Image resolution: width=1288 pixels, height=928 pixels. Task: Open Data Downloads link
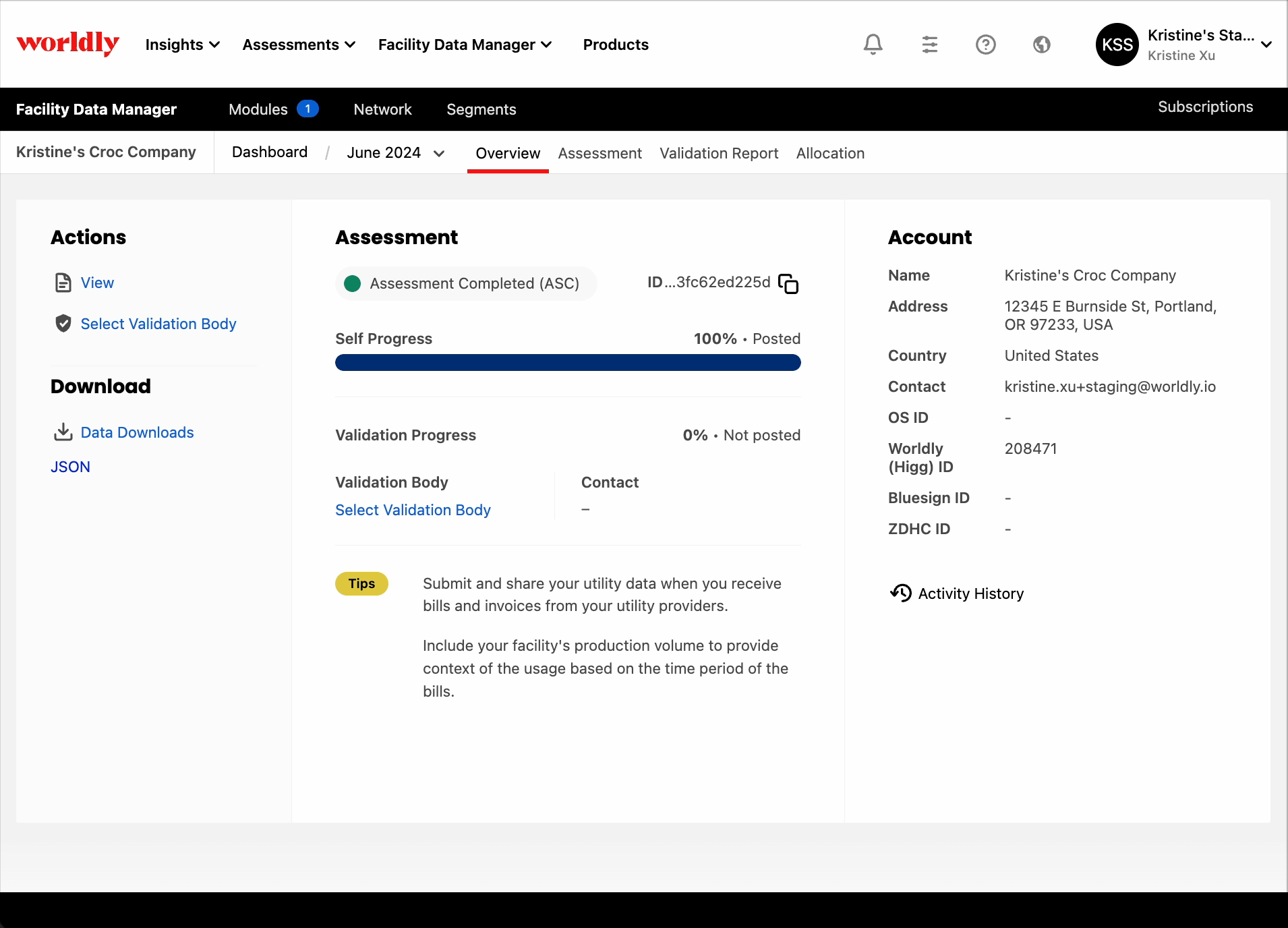click(x=137, y=432)
